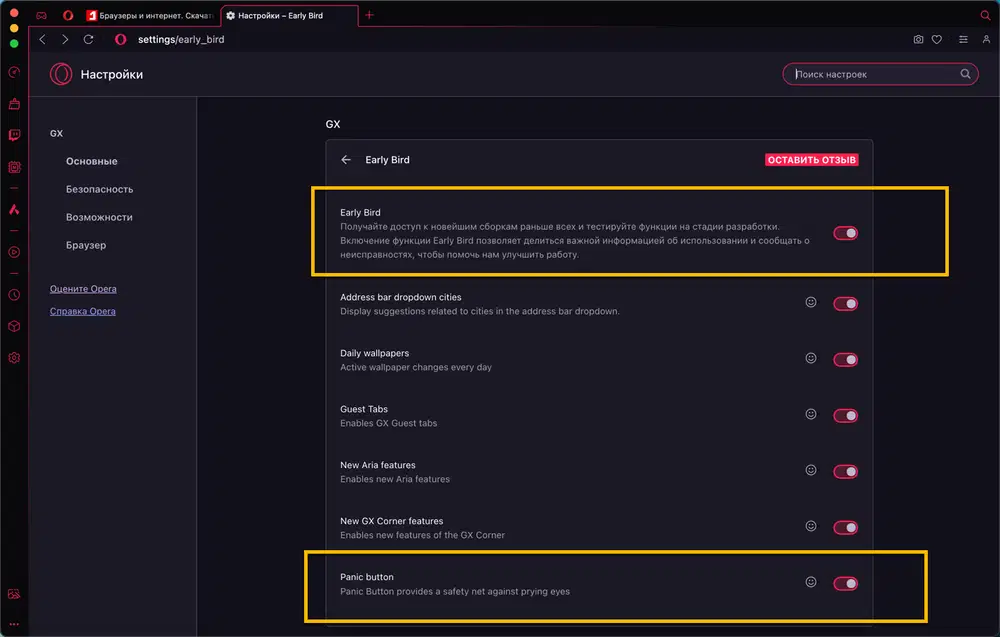Disable the Early Bird toggle
The height and width of the screenshot is (637, 1000).
click(845, 233)
